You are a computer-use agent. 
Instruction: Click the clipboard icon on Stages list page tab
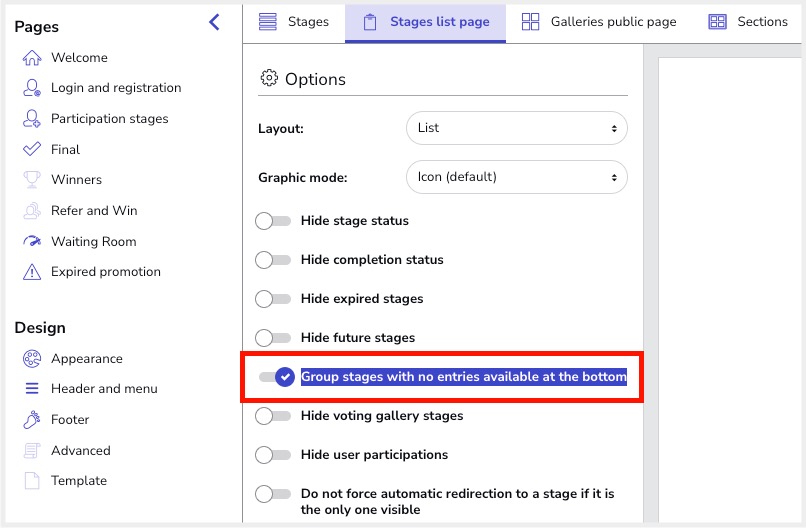point(370,23)
